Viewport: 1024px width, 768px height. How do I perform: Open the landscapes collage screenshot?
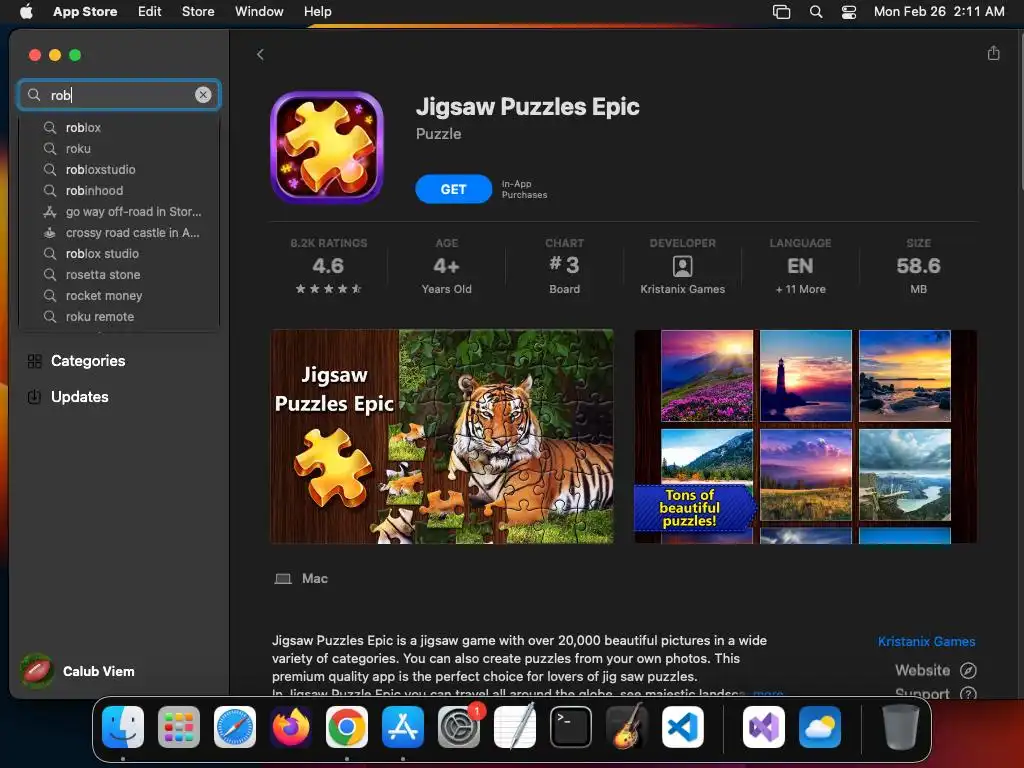tap(805, 436)
